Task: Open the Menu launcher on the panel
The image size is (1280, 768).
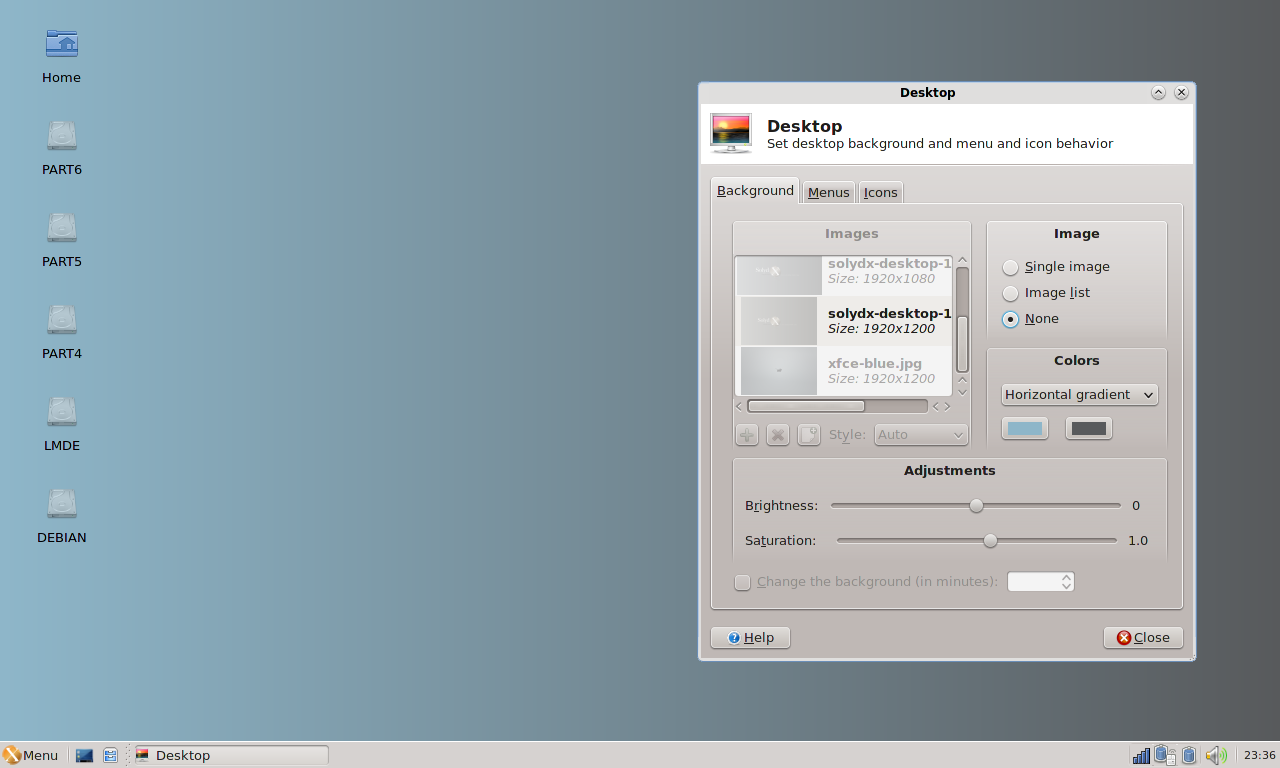Action: click(x=31, y=755)
